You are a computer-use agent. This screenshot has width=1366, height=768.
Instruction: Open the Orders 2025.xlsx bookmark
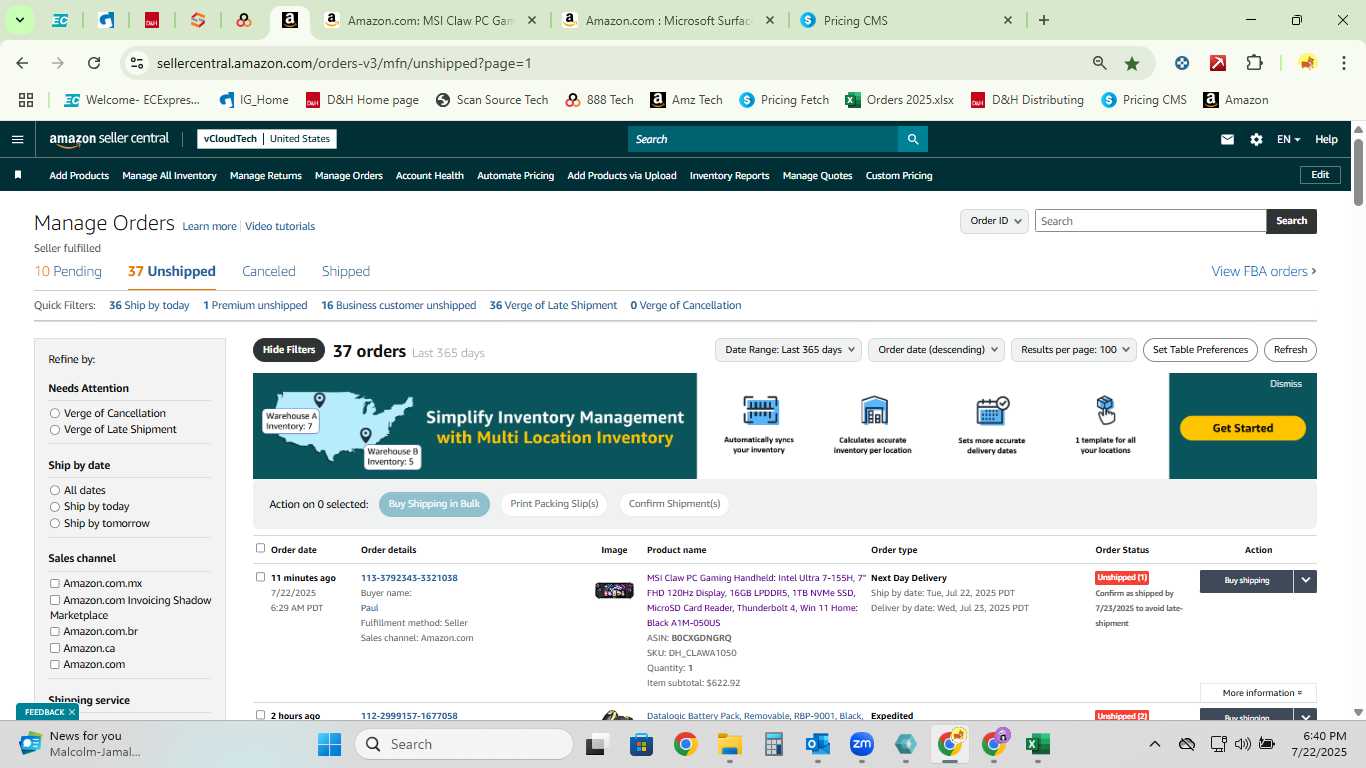click(x=899, y=100)
